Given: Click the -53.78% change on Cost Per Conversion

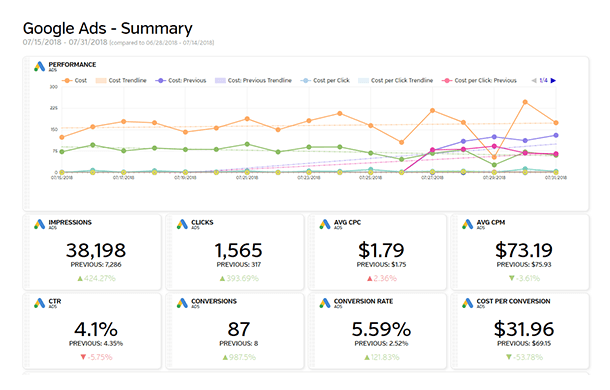Looking at the screenshot, I should point(525,357).
